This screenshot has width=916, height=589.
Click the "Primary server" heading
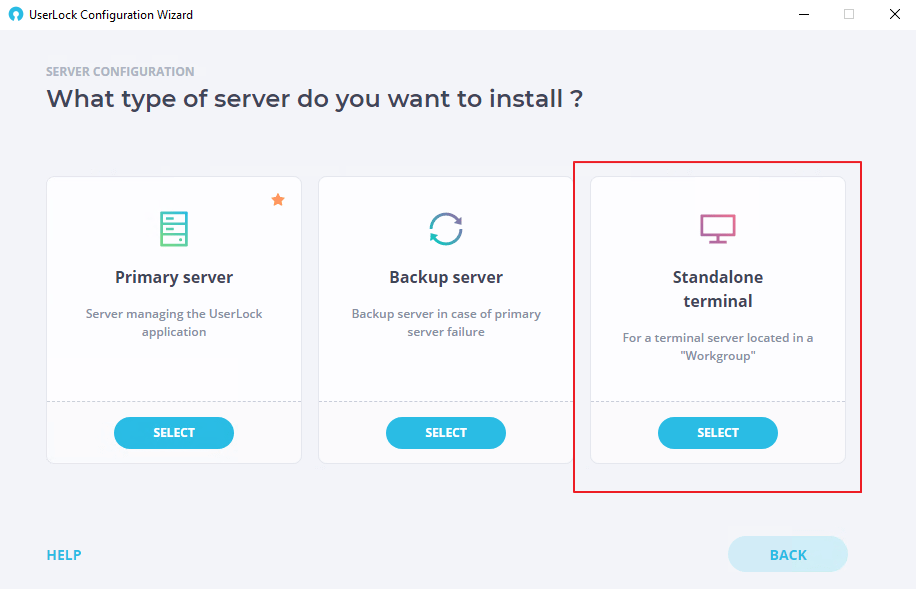pyautogui.click(x=174, y=278)
